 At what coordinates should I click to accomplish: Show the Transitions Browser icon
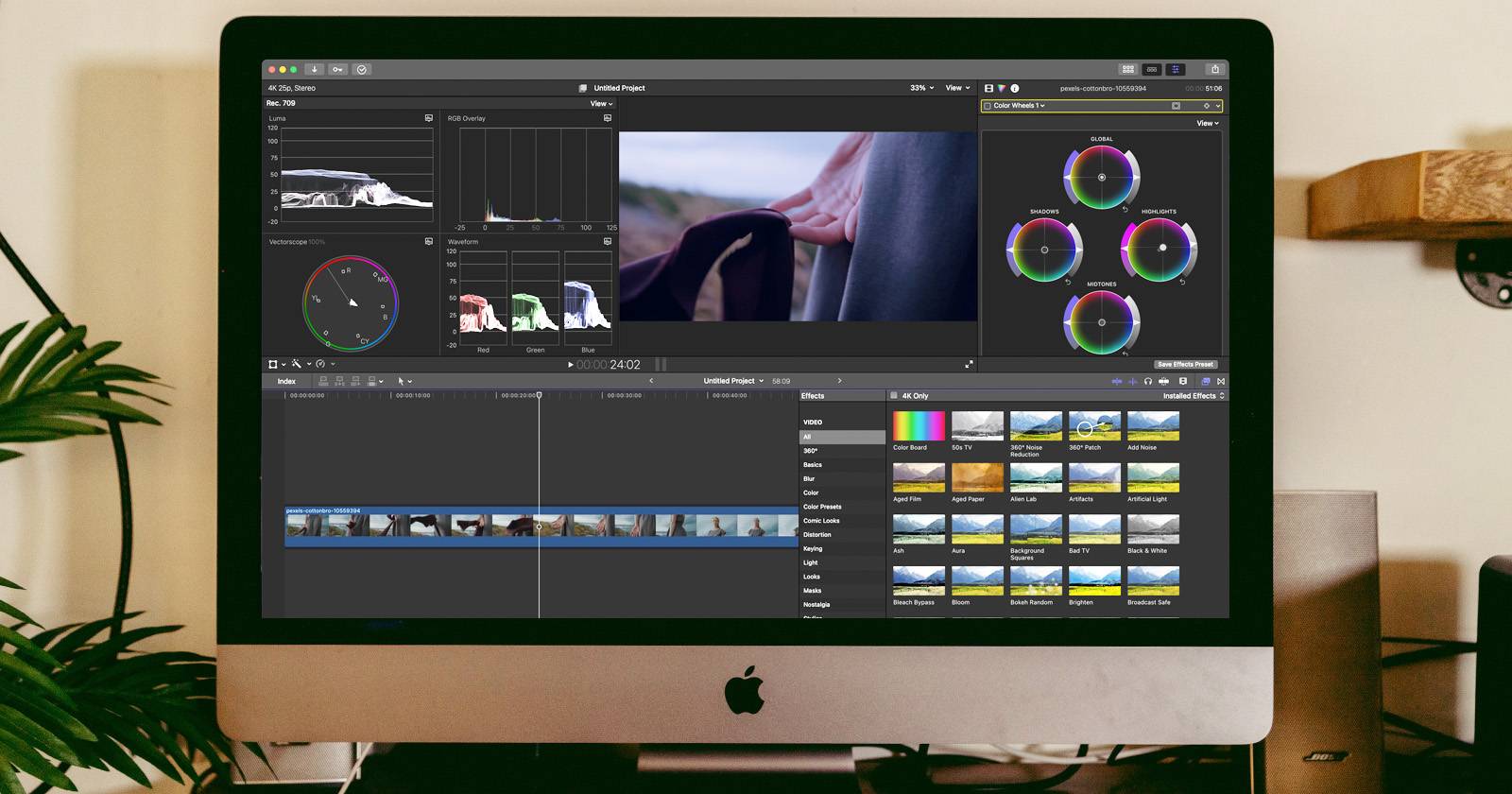1221,381
